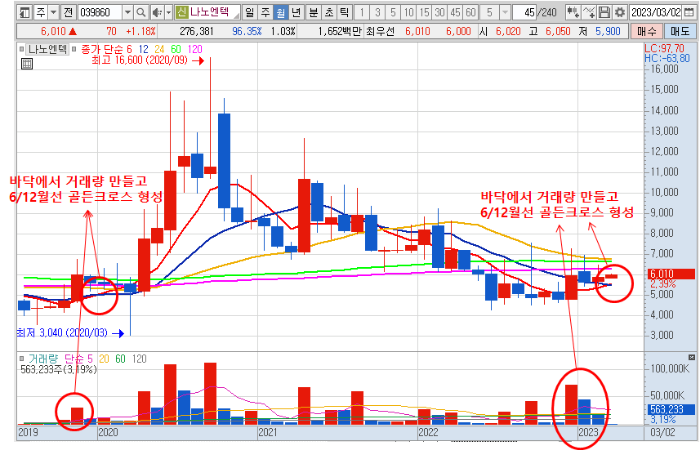The width and height of the screenshot is (700, 450).
Task: Open the 주 market type dropdown arrow
Action: tap(53, 12)
